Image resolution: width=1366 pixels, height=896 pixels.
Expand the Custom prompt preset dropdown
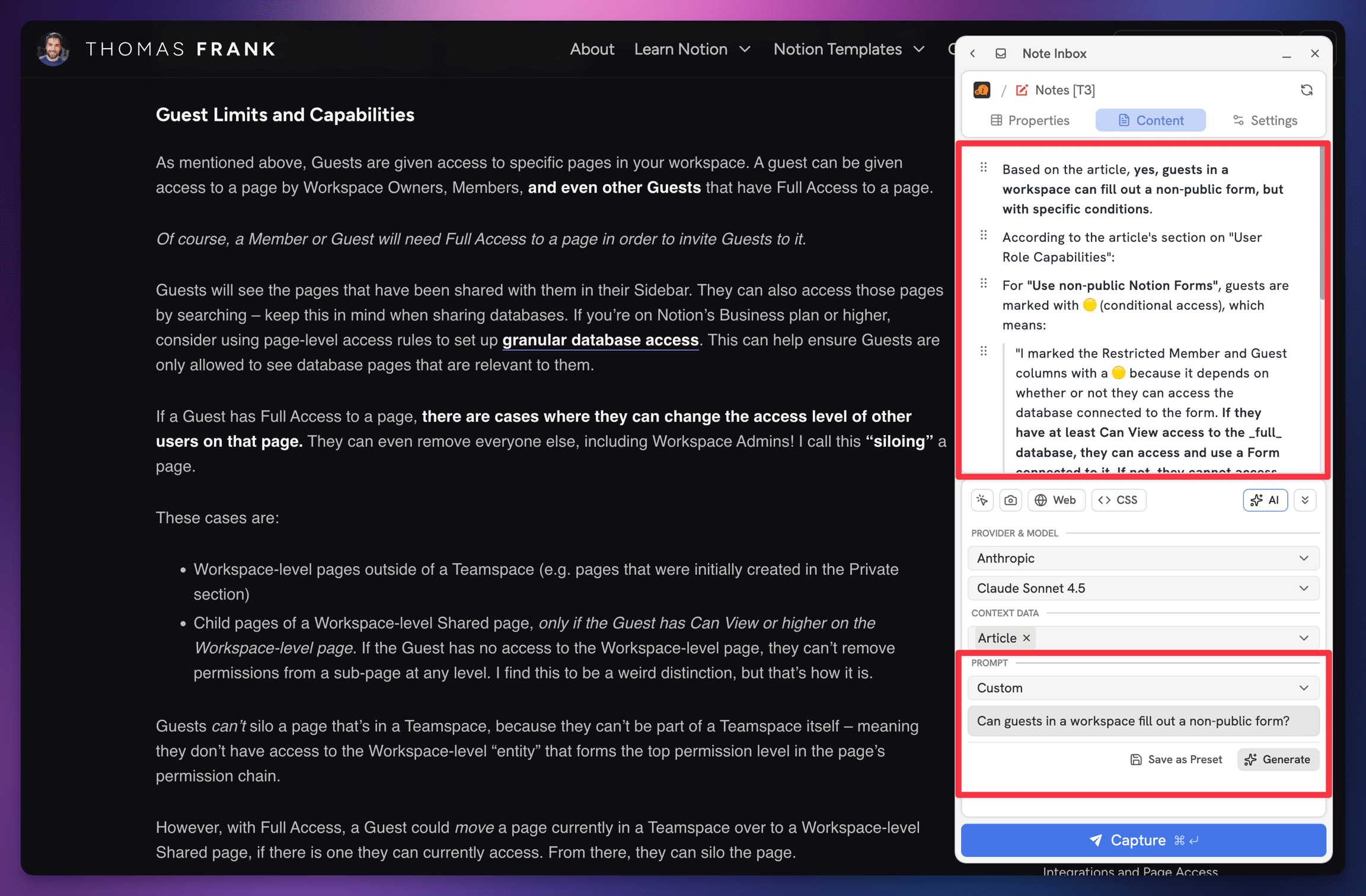click(1142, 688)
